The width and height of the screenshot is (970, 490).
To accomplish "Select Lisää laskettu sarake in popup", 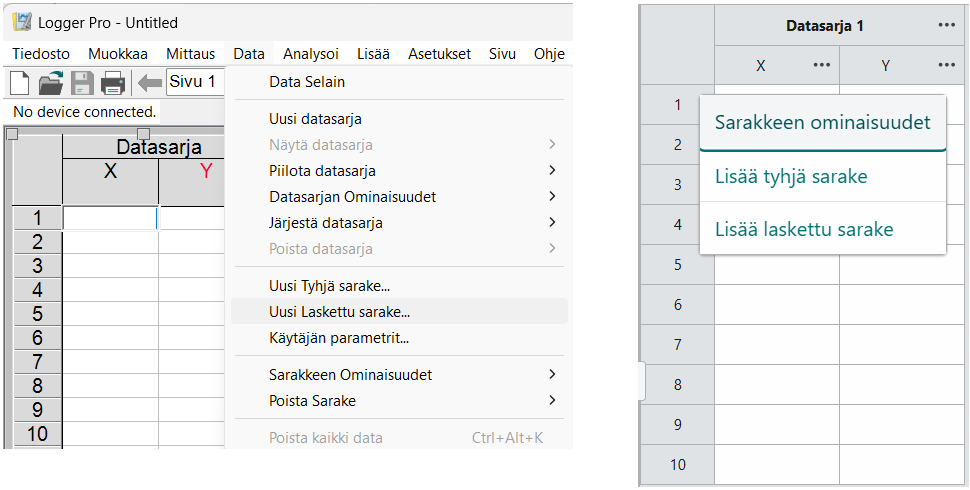I will tap(823, 229).
